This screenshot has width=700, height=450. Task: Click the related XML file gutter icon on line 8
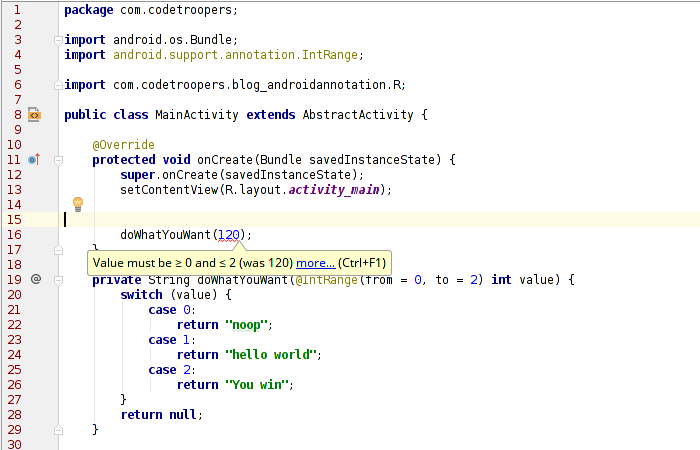(x=34, y=115)
